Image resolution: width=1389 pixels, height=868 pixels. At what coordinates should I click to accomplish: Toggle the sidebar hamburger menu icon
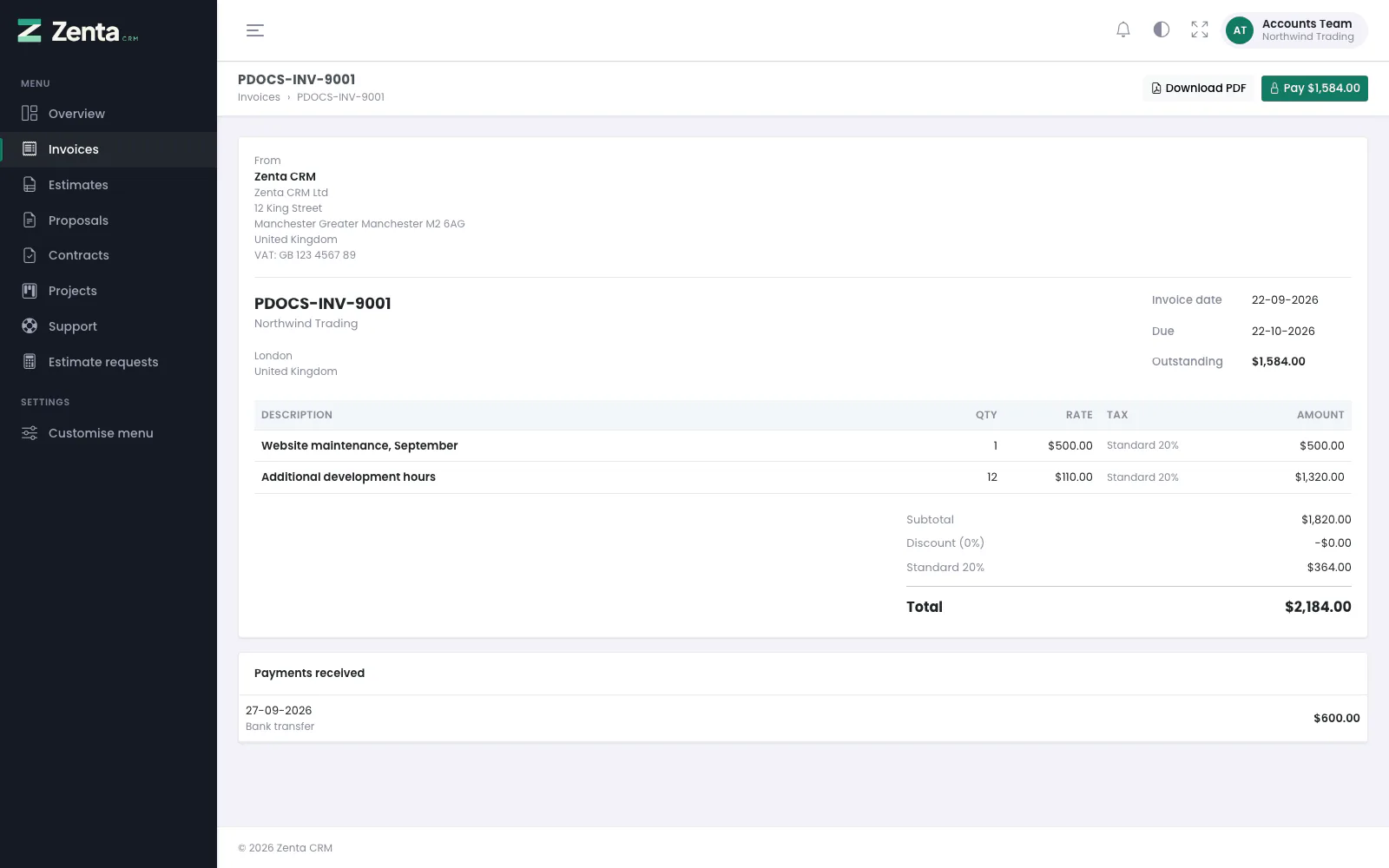click(x=255, y=30)
